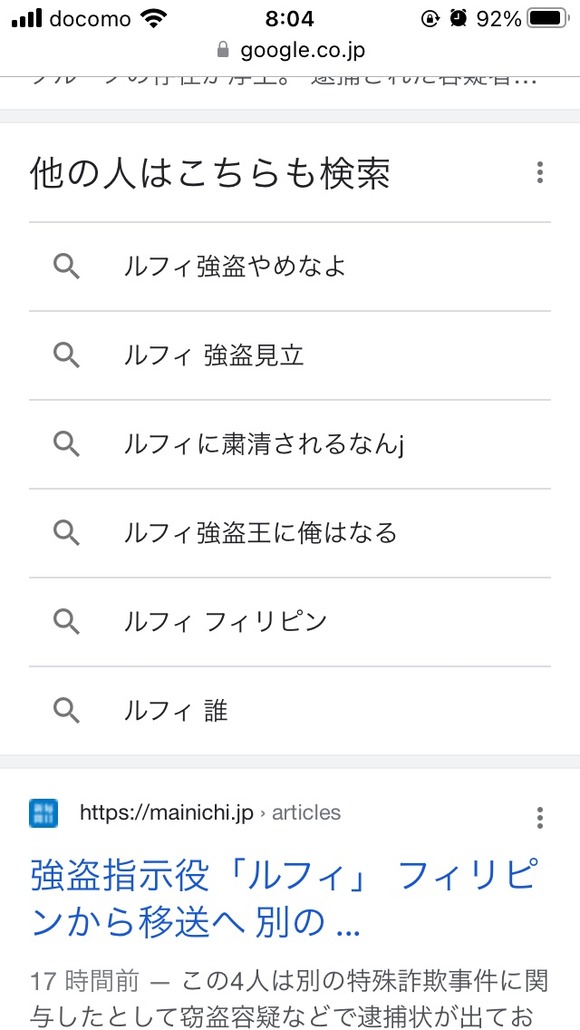Image resolution: width=580 pixels, height=1030 pixels.
Task: Tap the 8:04 clock in the status bar
Action: pos(290,17)
